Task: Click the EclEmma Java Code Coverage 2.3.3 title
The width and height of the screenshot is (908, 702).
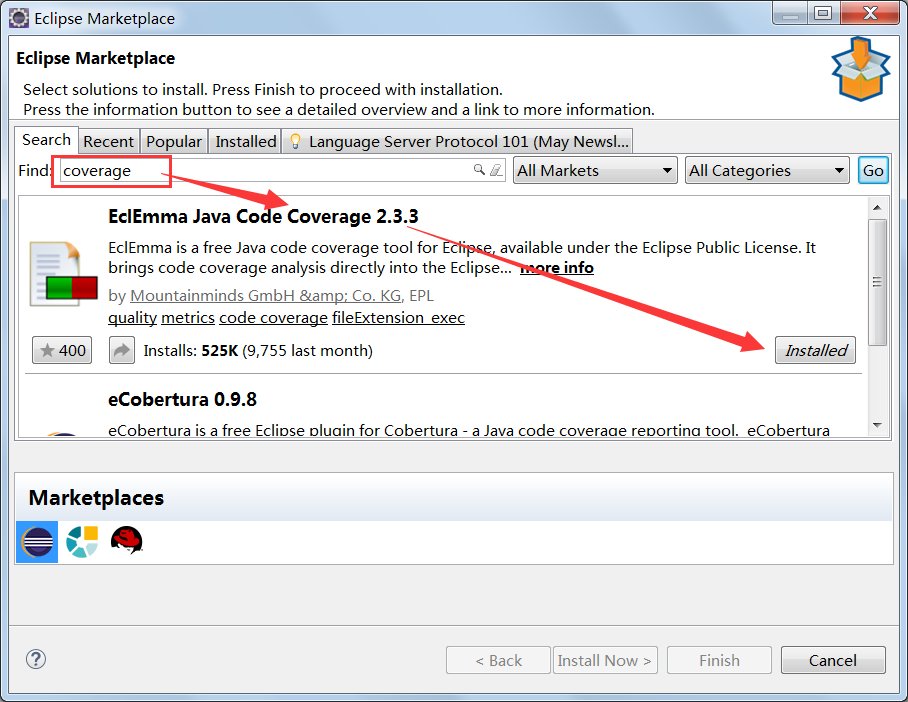Action: tap(263, 216)
